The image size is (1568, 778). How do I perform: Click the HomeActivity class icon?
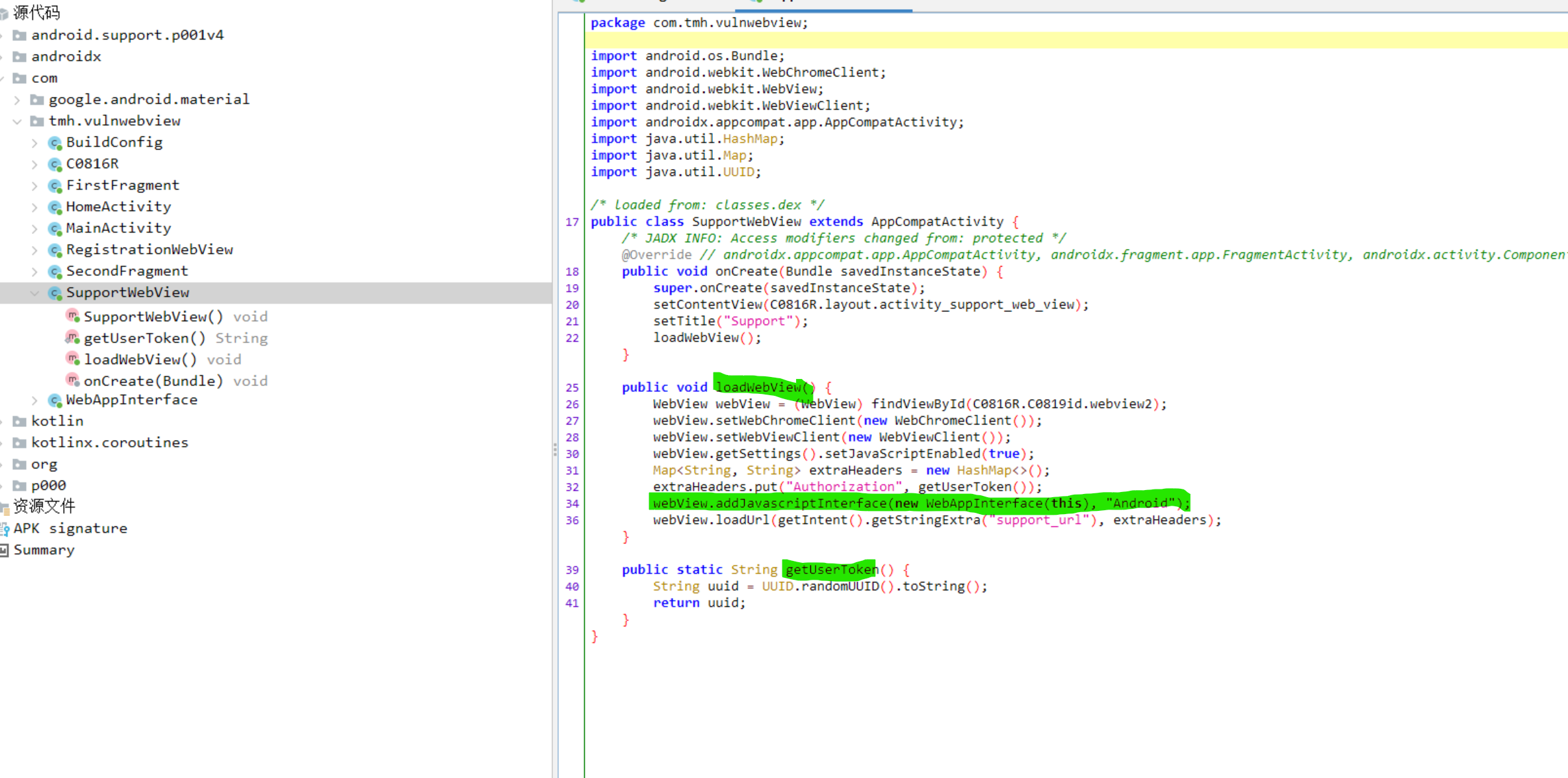[55, 207]
